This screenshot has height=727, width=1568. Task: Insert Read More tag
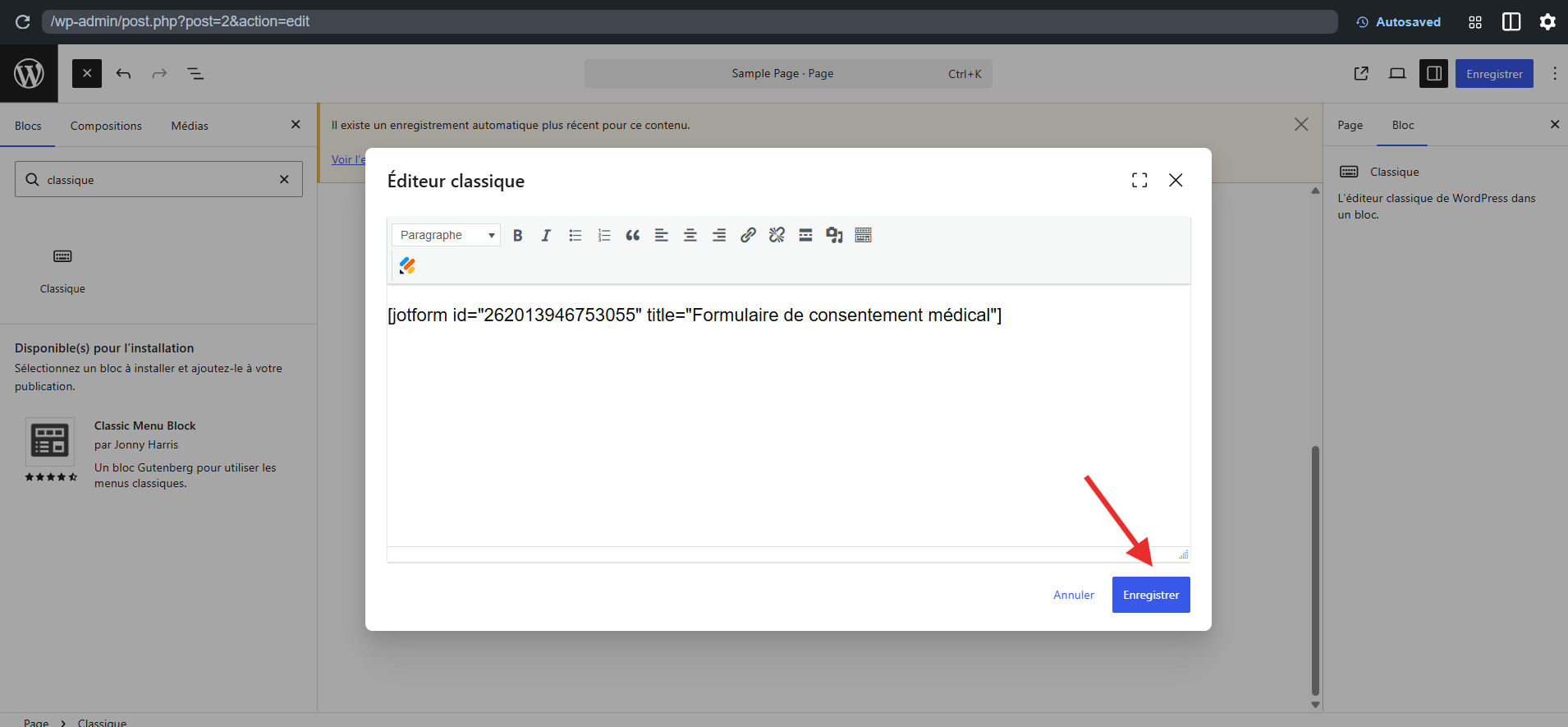coord(805,235)
